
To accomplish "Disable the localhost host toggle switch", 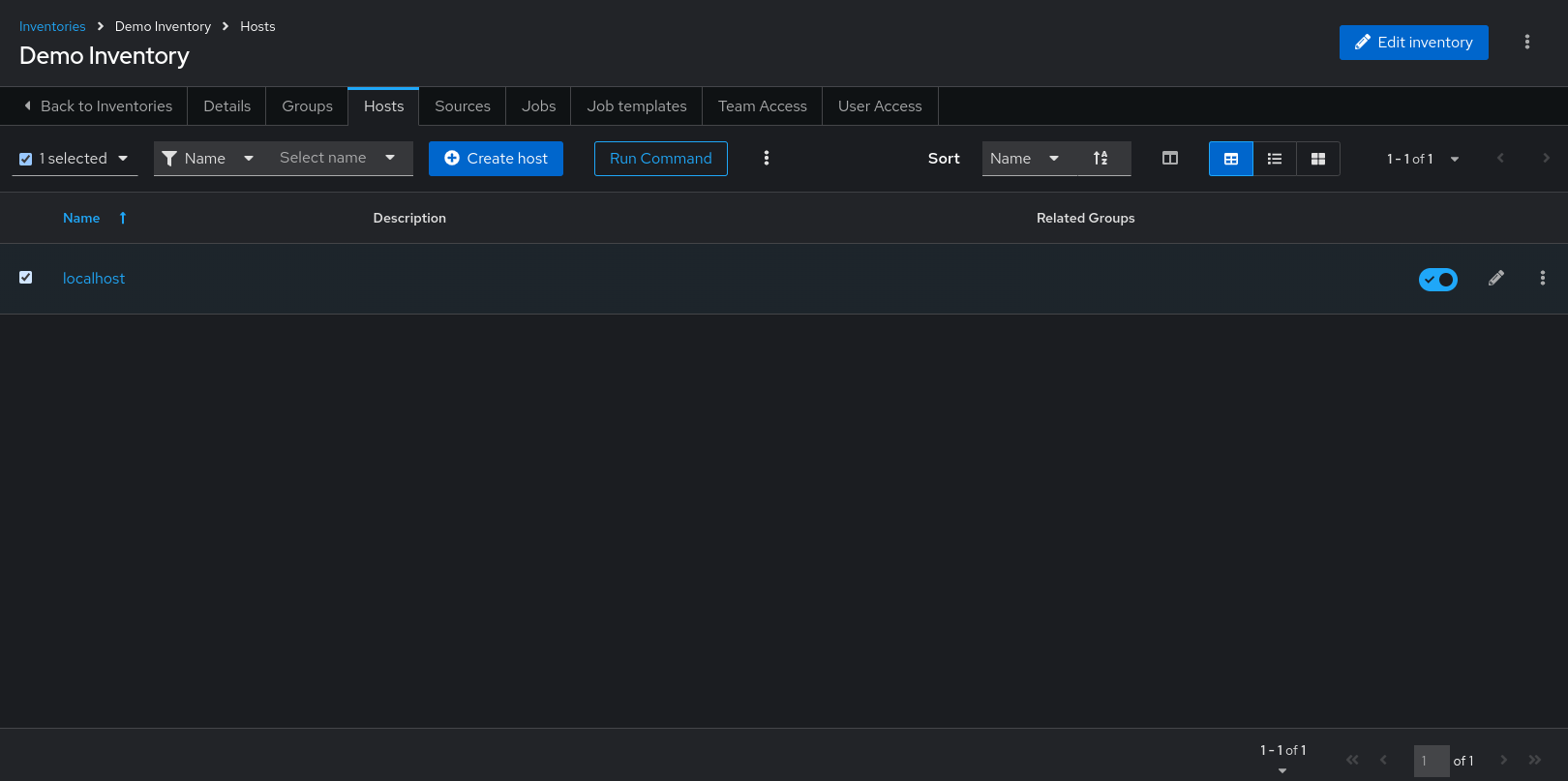I will 1438,280.
